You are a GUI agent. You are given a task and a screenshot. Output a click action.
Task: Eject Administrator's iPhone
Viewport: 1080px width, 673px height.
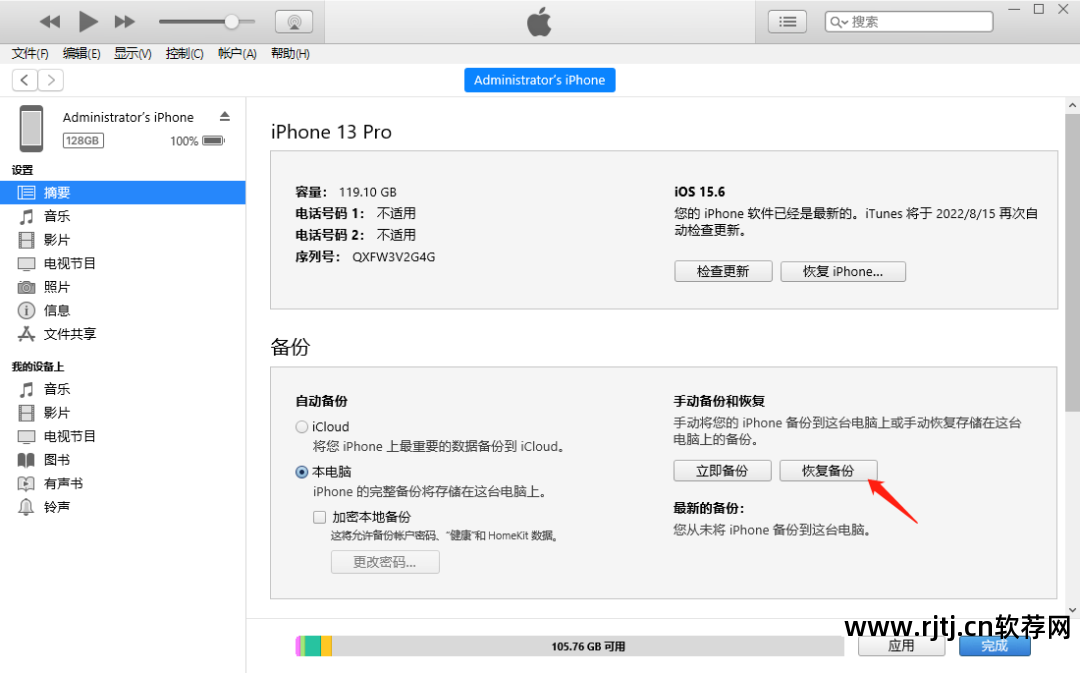pyautogui.click(x=225, y=116)
